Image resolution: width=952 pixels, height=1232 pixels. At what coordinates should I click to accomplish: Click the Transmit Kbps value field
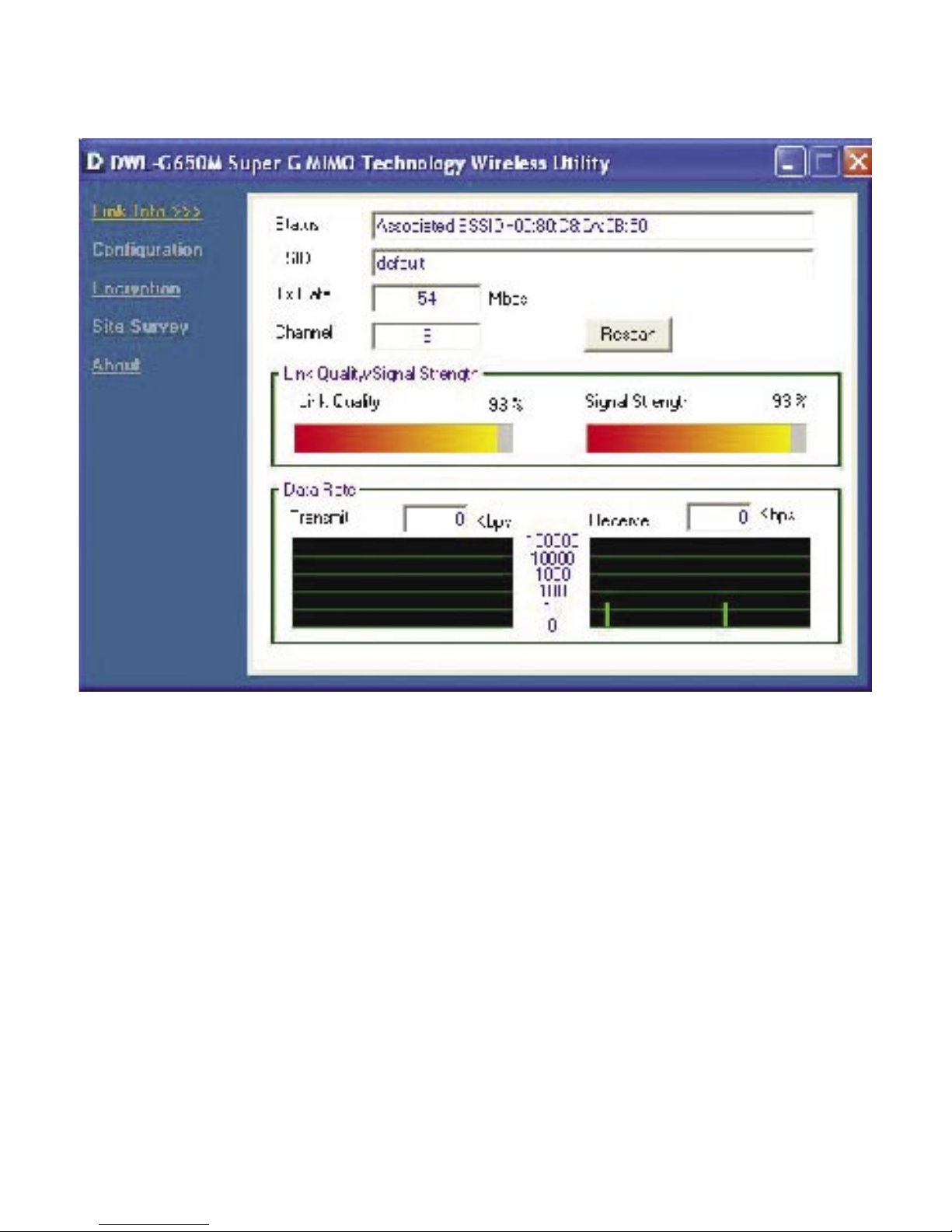tap(436, 518)
